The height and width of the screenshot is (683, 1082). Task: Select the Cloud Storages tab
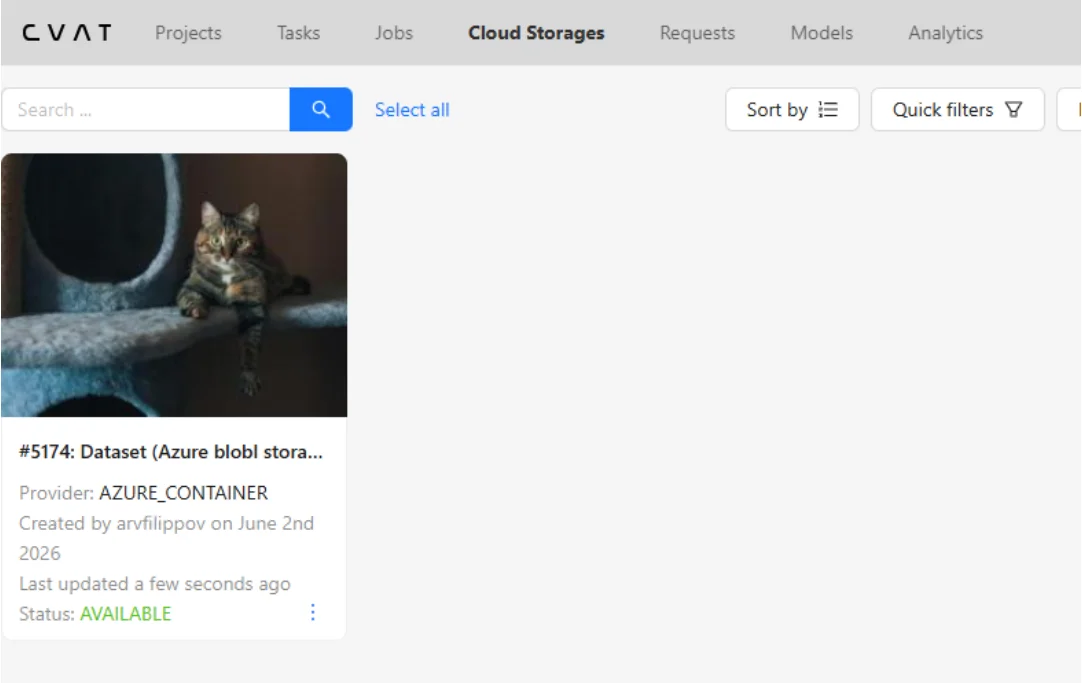(536, 32)
